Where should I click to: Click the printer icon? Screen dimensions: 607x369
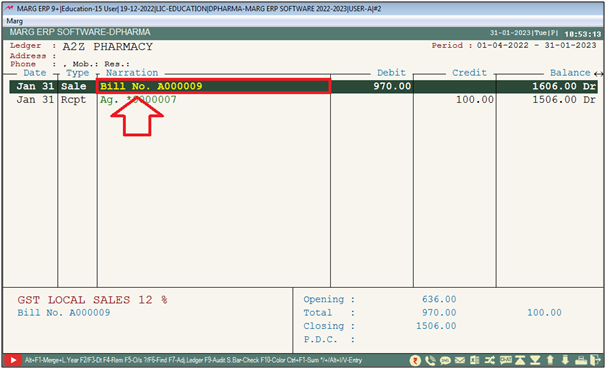point(581,360)
